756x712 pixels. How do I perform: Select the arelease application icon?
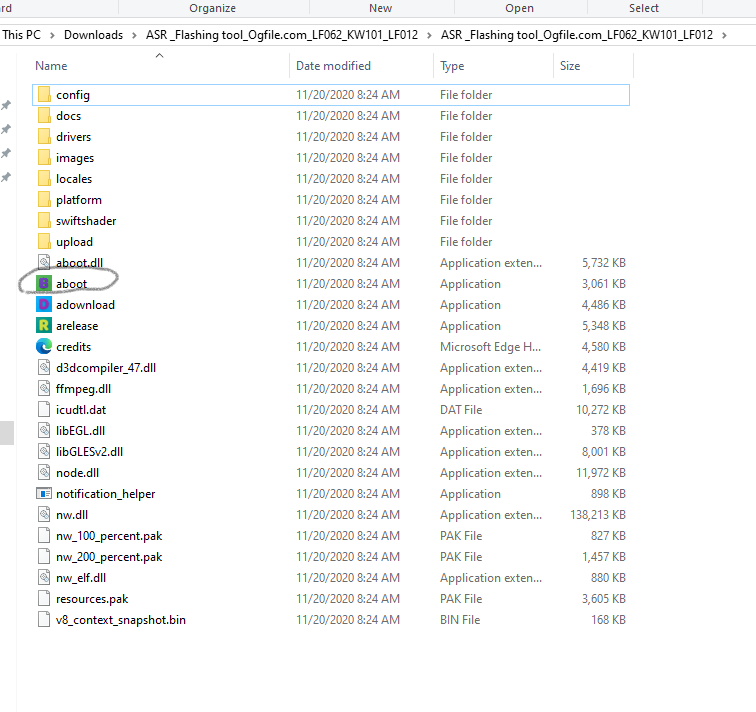coord(43,326)
